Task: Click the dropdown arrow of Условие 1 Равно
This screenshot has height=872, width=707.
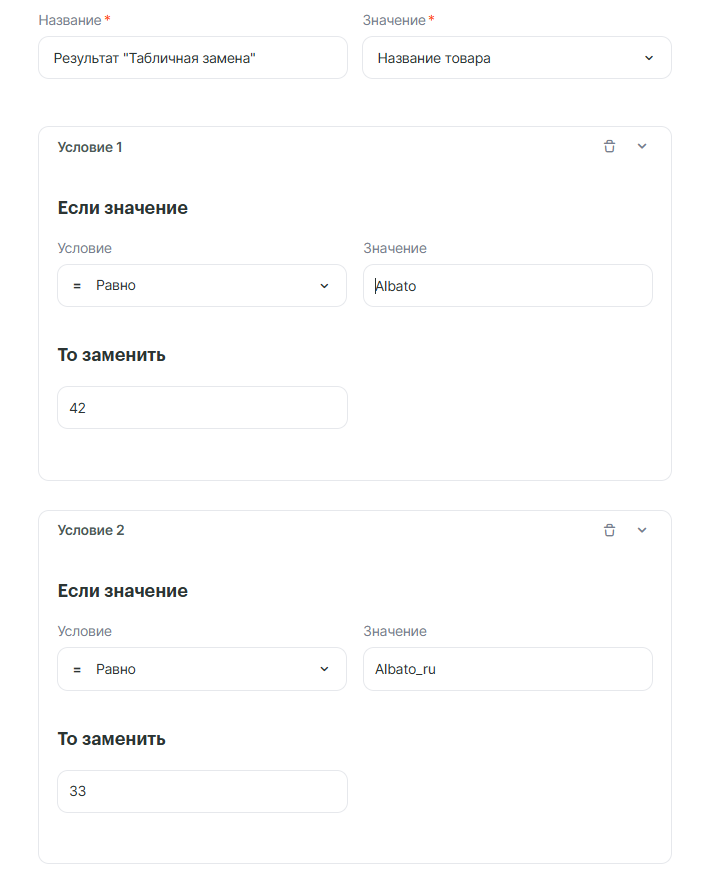Action: (x=324, y=286)
